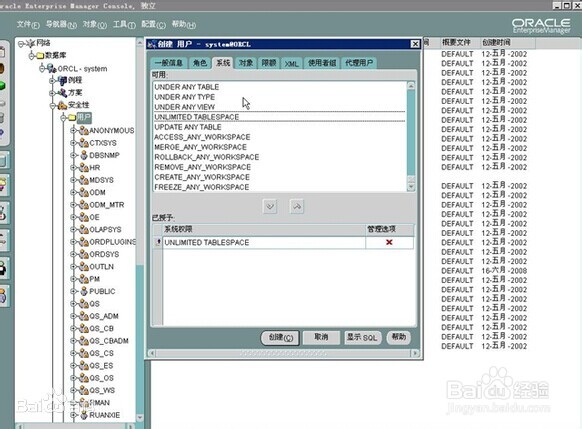Click the OLAPSYS user icon

pyautogui.click(x=84, y=229)
